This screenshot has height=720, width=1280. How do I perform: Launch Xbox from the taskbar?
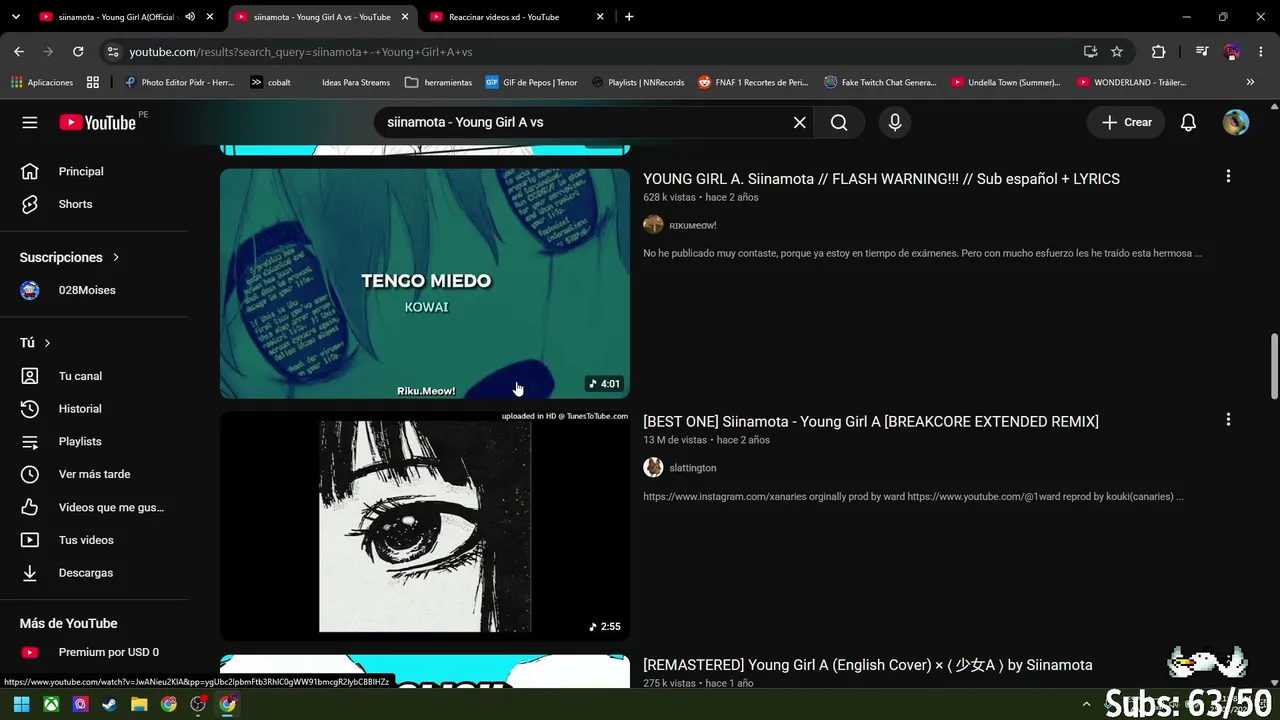tap(51, 704)
